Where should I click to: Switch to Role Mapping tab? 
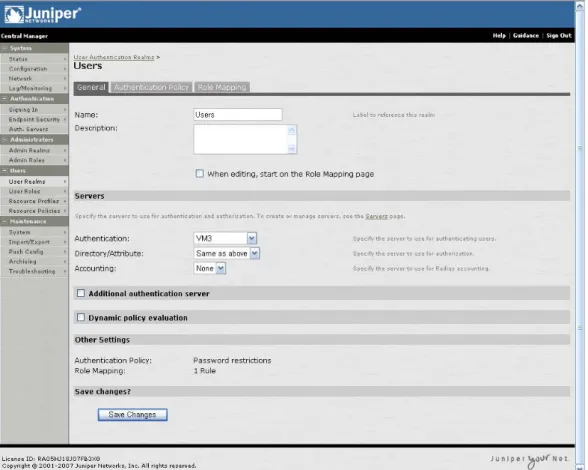click(222, 87)
